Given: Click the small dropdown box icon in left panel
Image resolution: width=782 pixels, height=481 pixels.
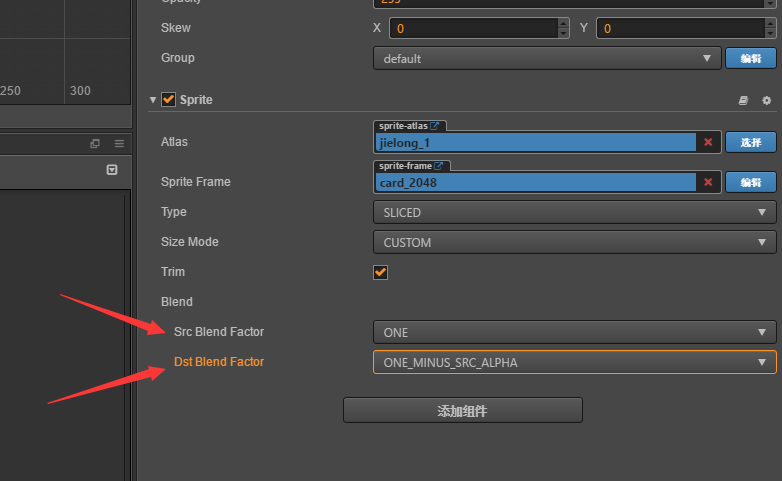Looking at the screenshot, I should [112, 170].
